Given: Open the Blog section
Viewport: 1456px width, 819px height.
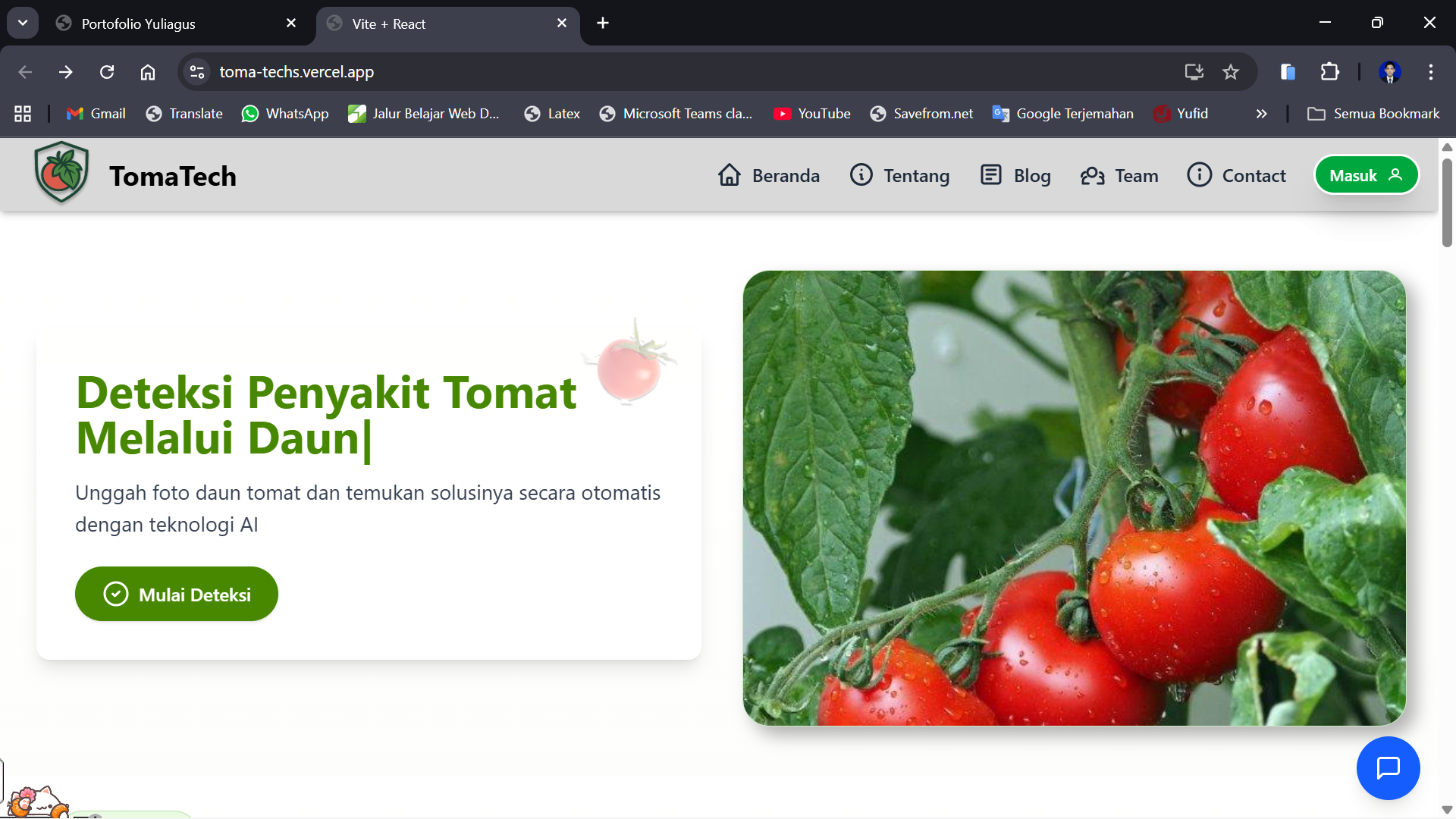Looking at the screenshot, I should [x=1015, y=175].
